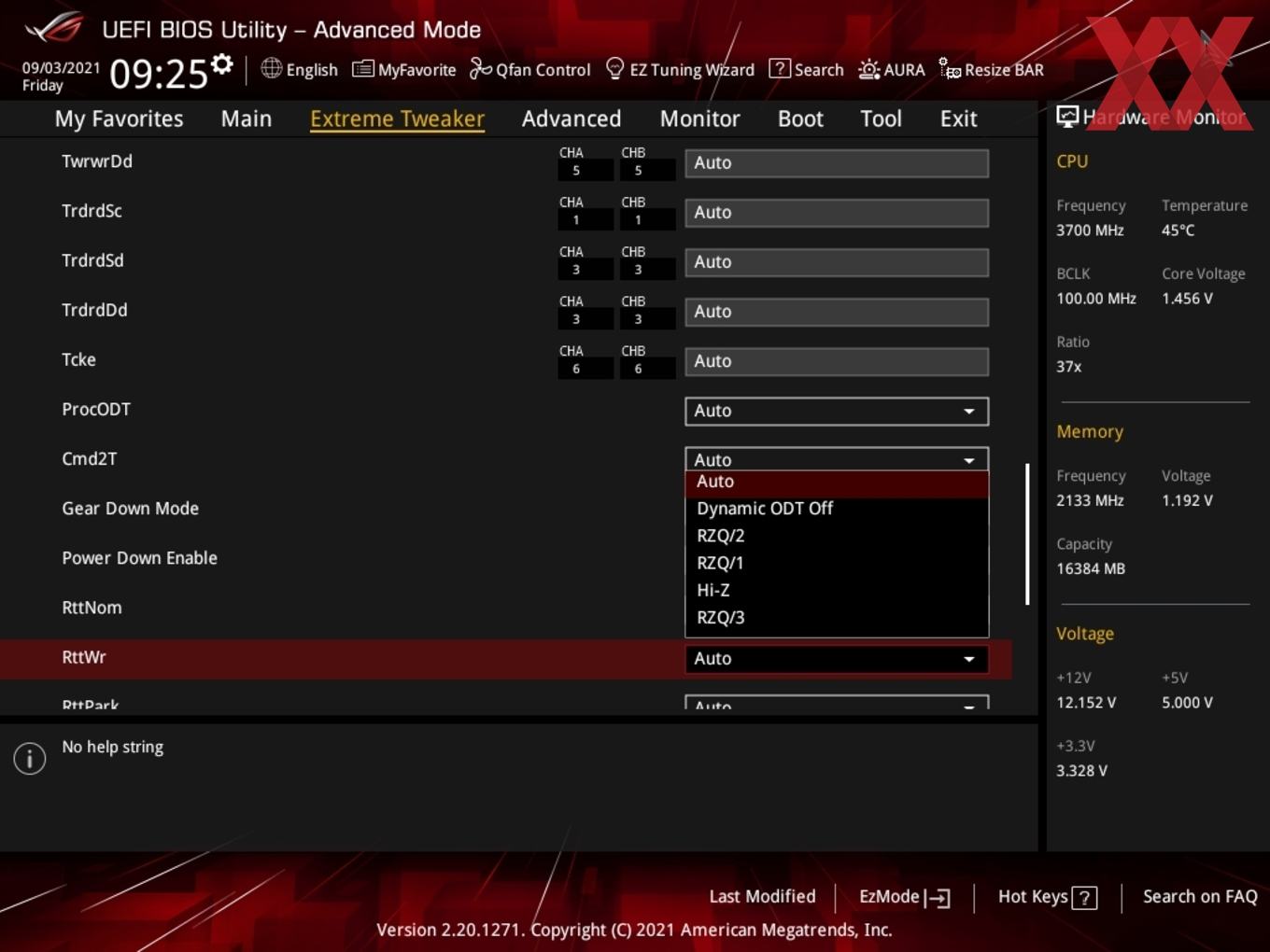Click the settings list scrollbar

[x=1027, y=534]
